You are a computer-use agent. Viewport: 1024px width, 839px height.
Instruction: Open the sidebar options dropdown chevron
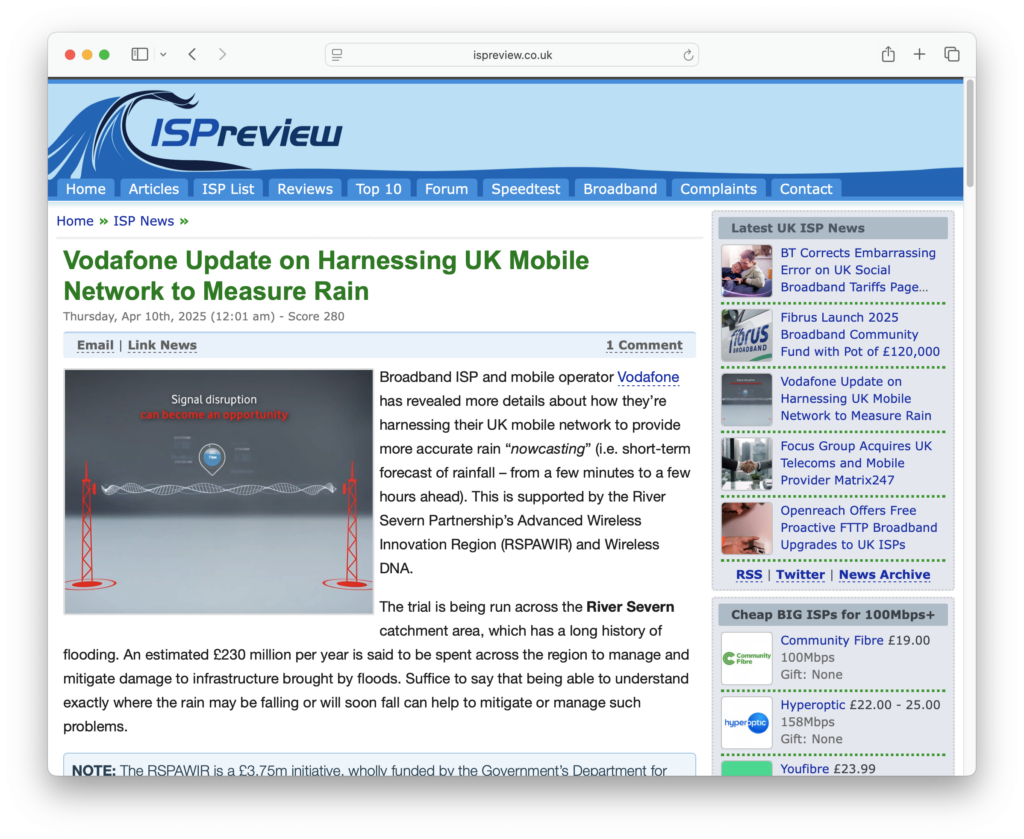click(x=163, y=55)
